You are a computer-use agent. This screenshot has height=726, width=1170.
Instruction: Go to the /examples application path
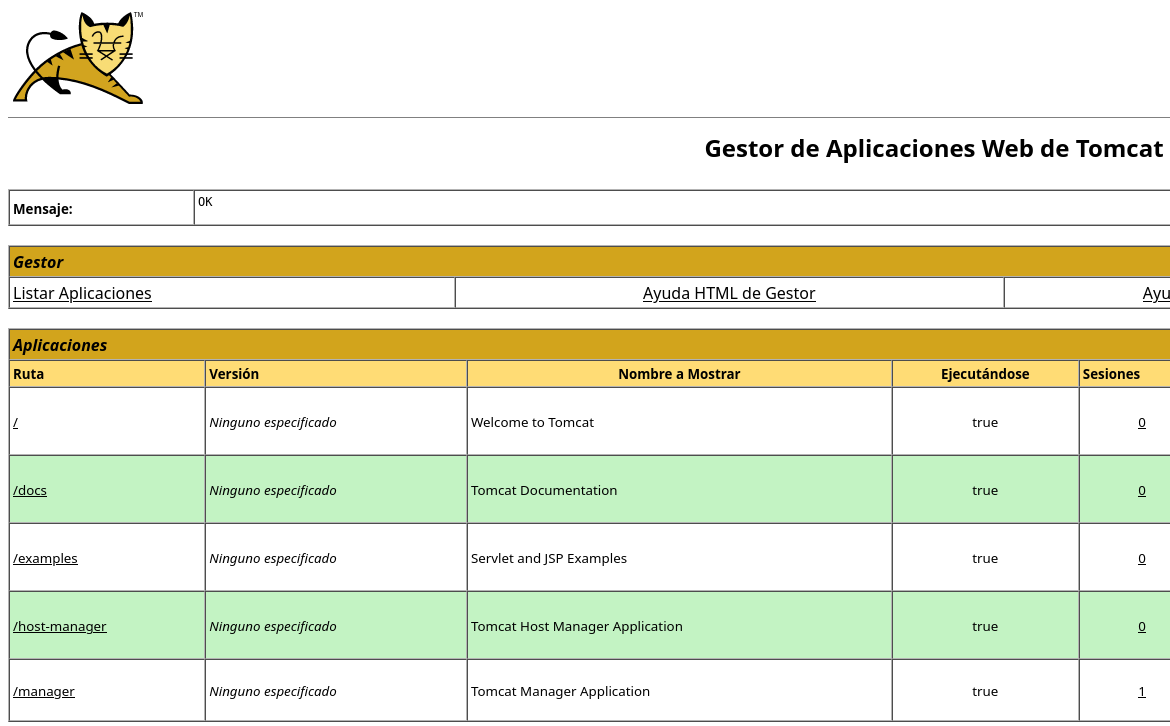pyautogui.click(x=45, y=558)
